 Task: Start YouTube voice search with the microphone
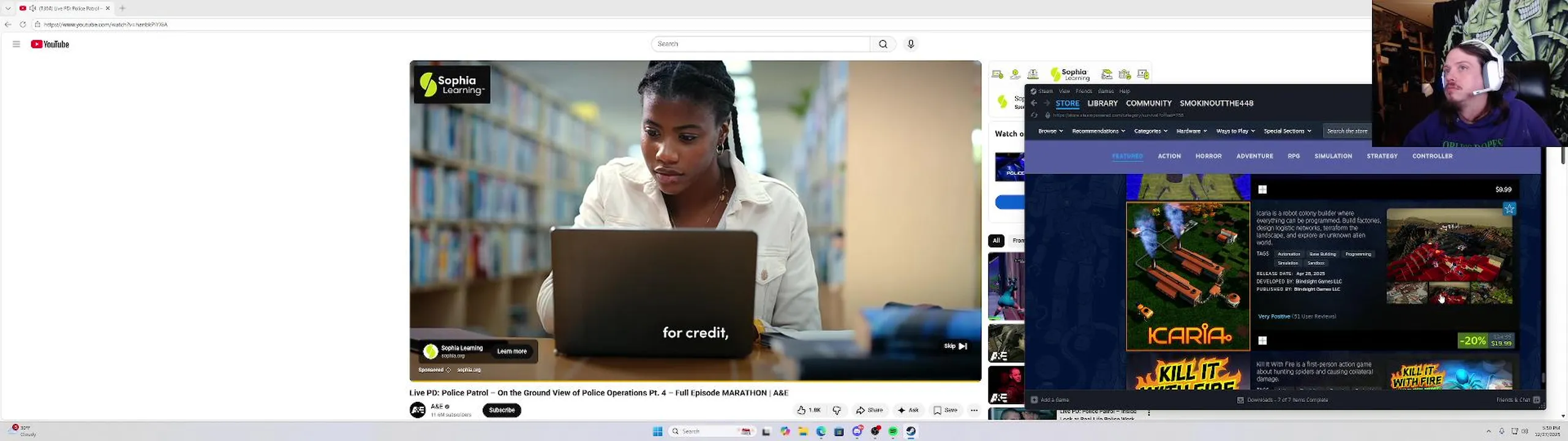coord(911,44)
